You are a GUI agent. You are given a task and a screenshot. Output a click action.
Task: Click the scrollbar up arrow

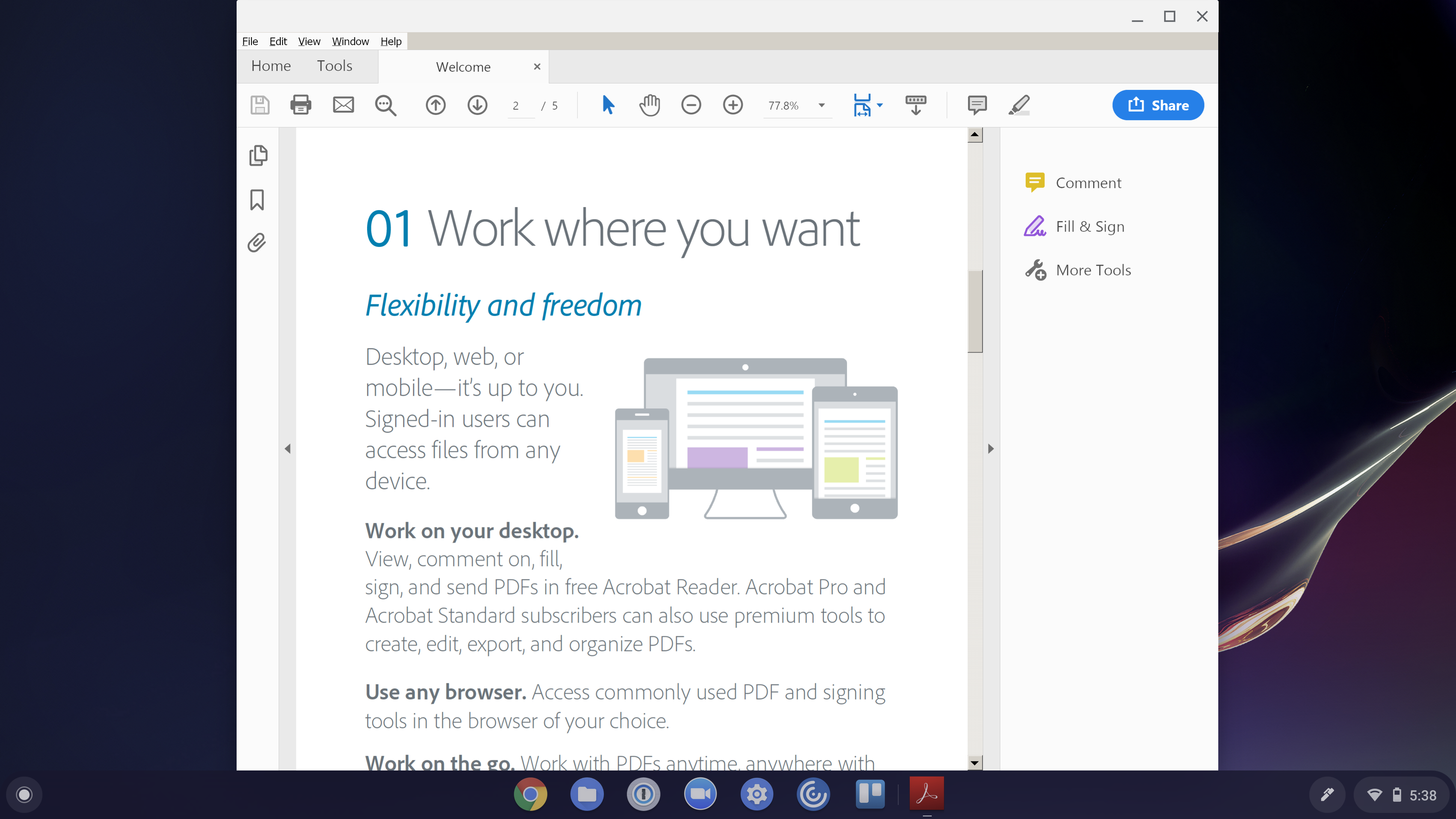click(975, 135)
